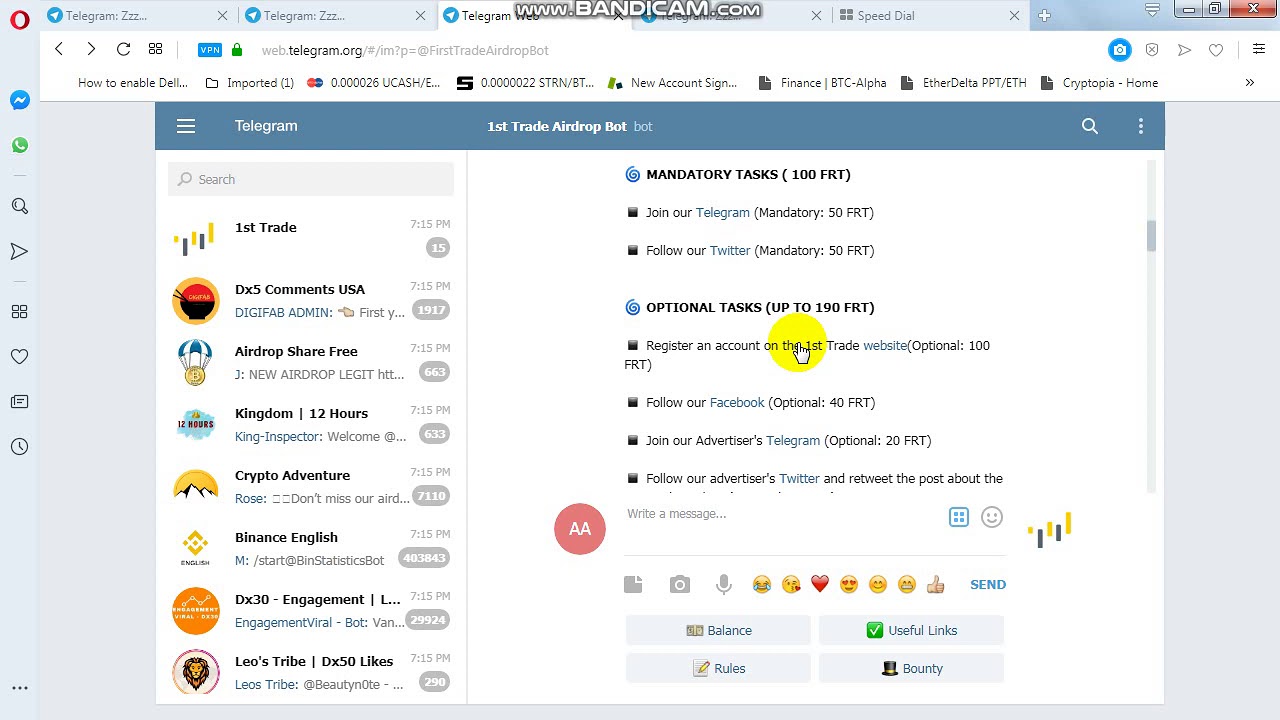This screenshot has height=720, width=1280.
Task: Open Easy Setup menu icon
Action: [x=1259, y=49]
